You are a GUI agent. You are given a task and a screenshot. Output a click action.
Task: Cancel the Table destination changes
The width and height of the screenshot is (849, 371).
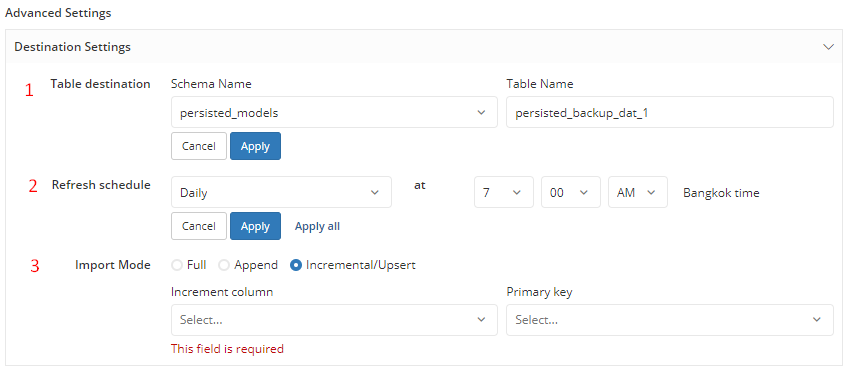(x=199, y=146)
